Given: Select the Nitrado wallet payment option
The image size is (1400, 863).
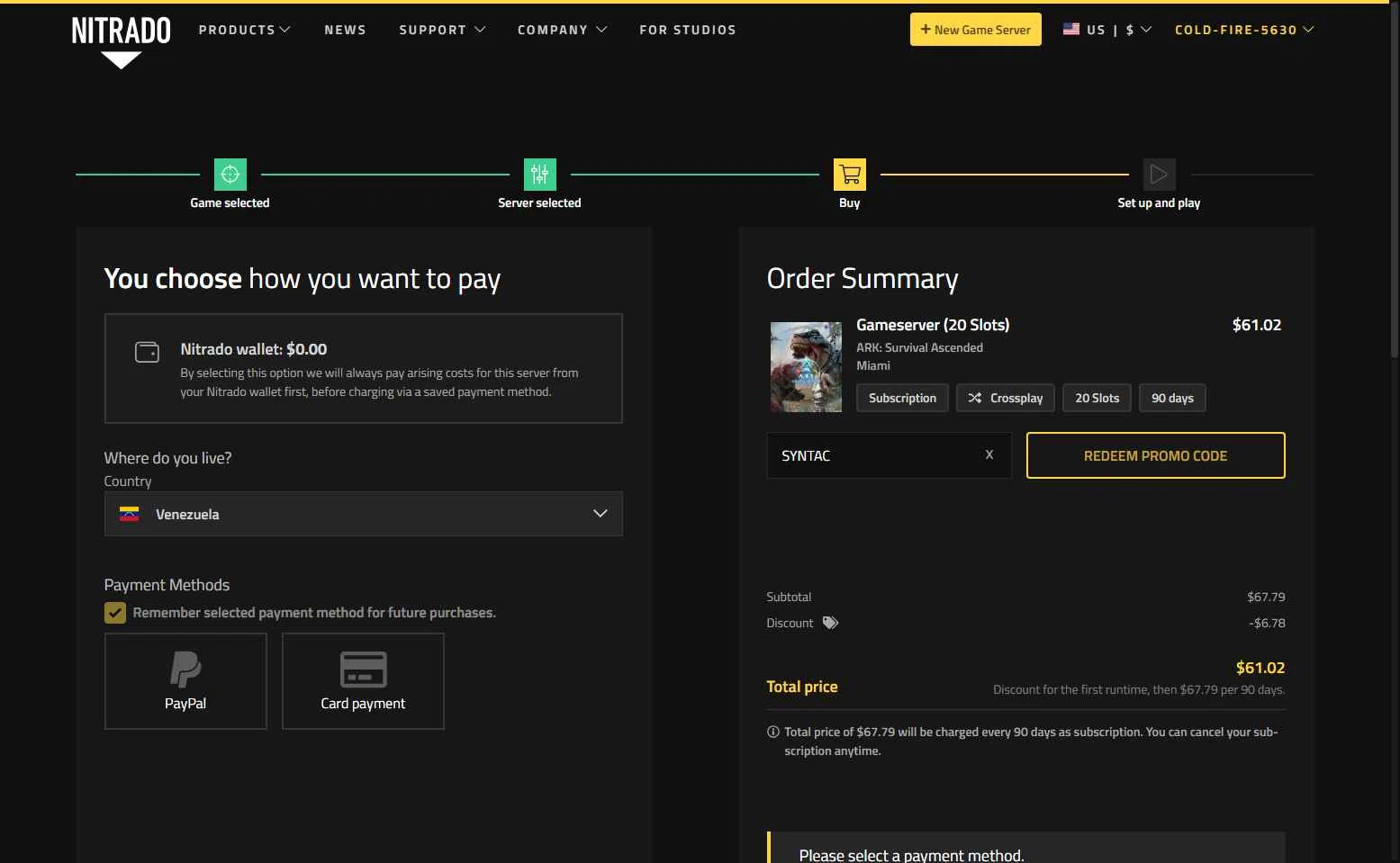Looking at the screenshot, I should 363,368.
